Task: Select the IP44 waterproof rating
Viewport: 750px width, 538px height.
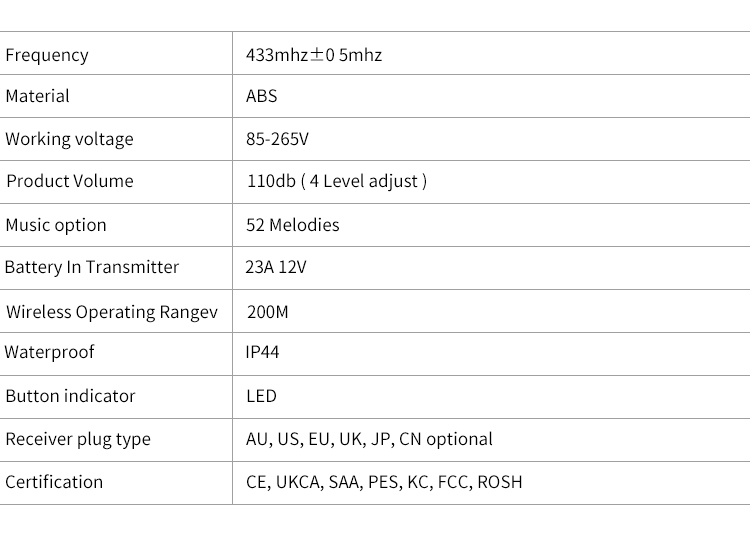Action: coord(262,352)
